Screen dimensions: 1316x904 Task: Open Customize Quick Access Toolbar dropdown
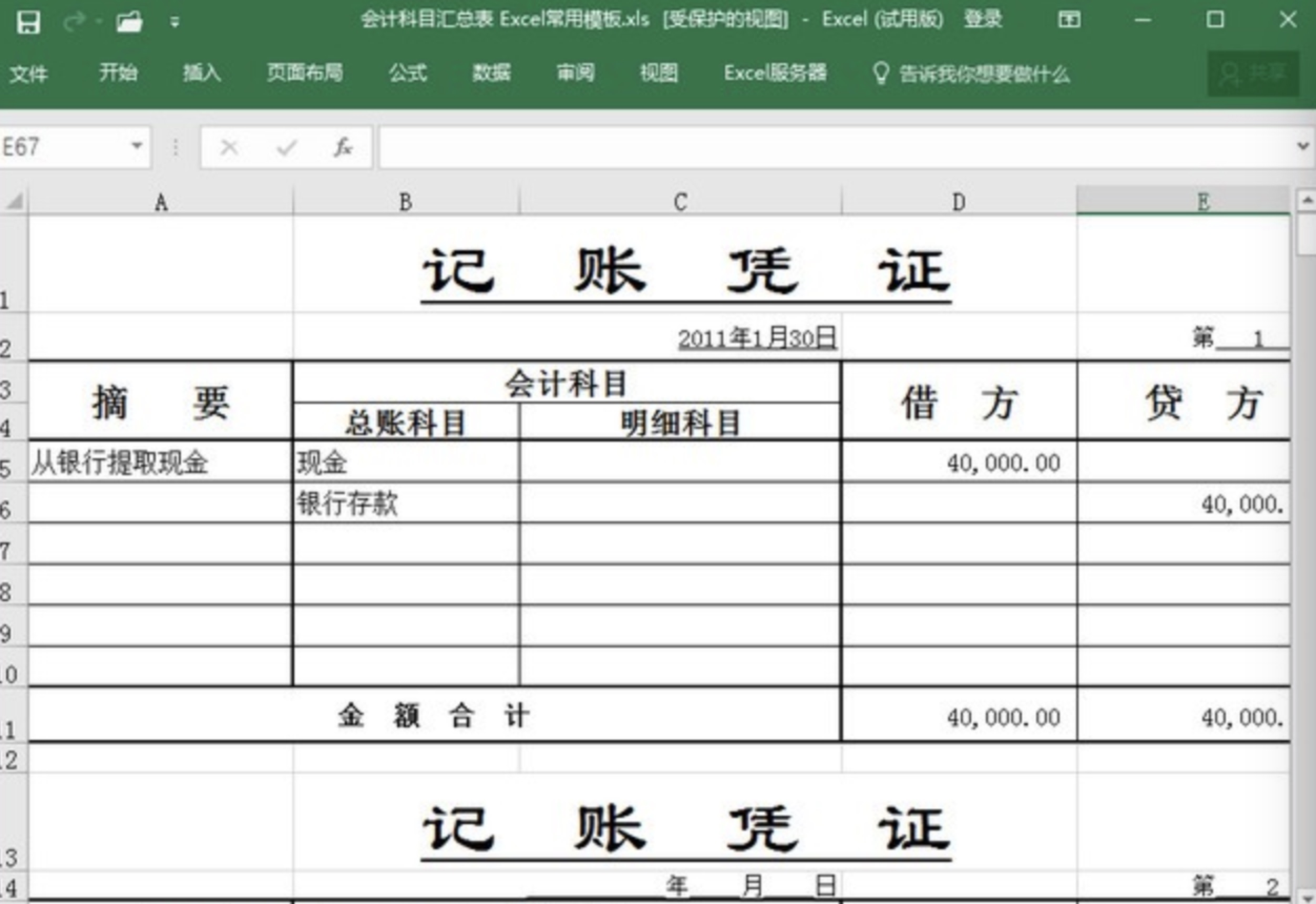175,22
